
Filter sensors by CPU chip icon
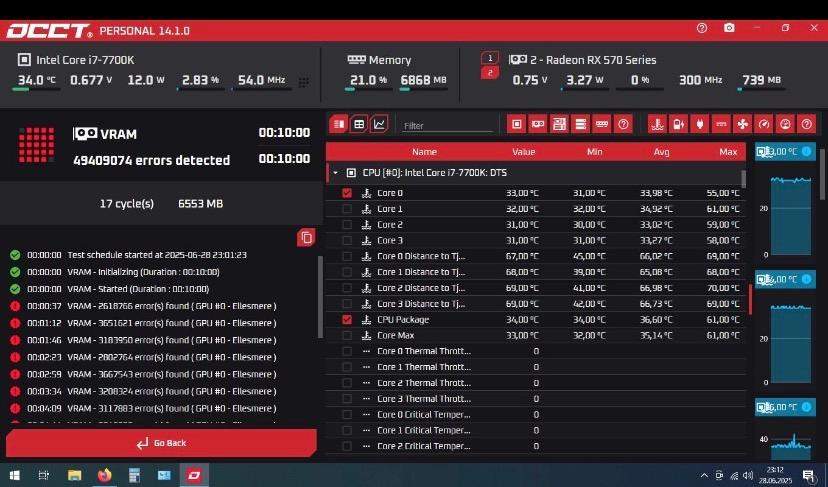click(516, 124)
